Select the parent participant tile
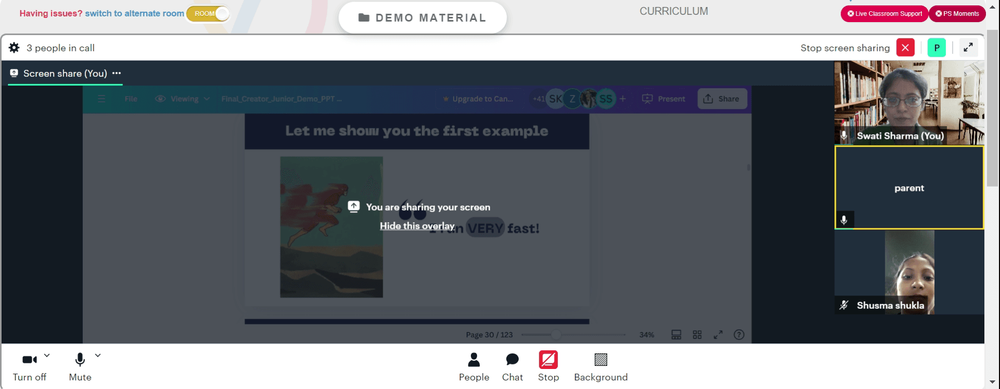 (909, 187)
